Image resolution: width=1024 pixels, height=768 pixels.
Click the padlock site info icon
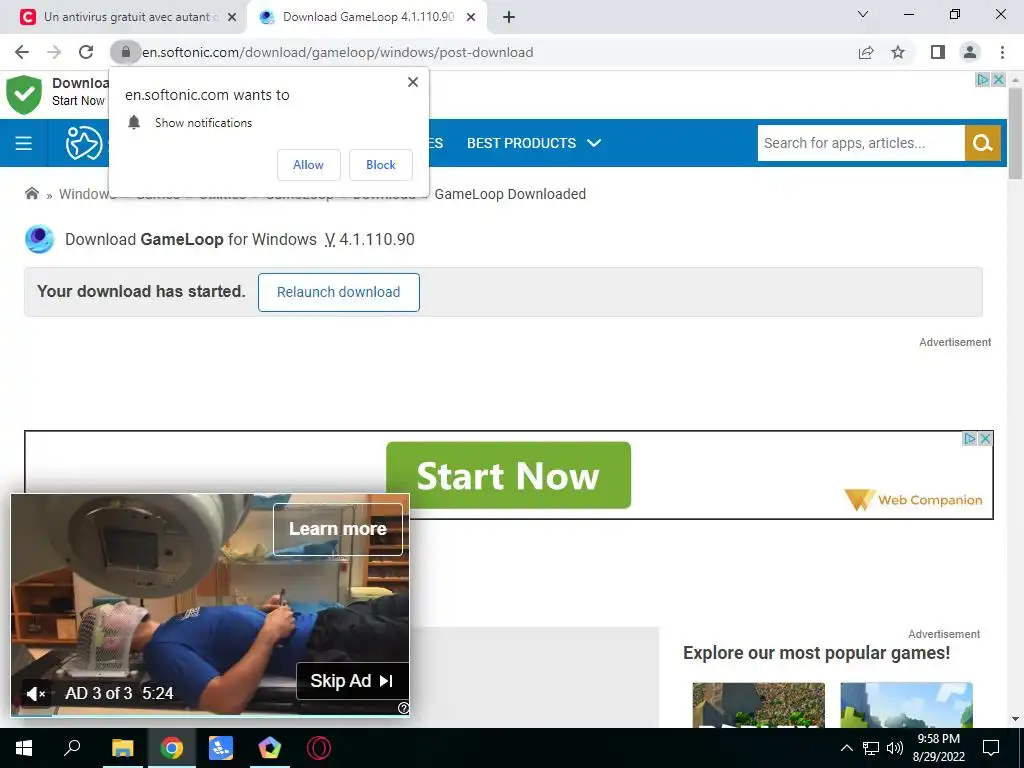point(125,52)
